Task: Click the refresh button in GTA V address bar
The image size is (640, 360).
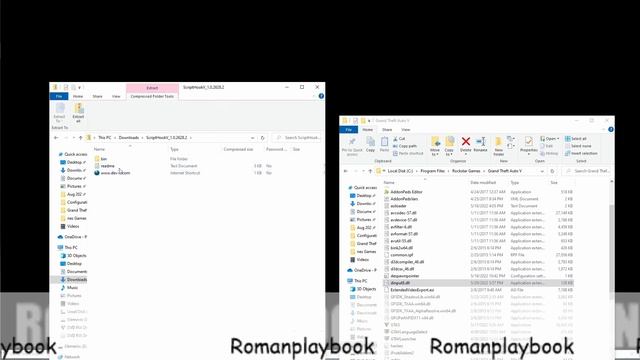Action: coord(552,171)
